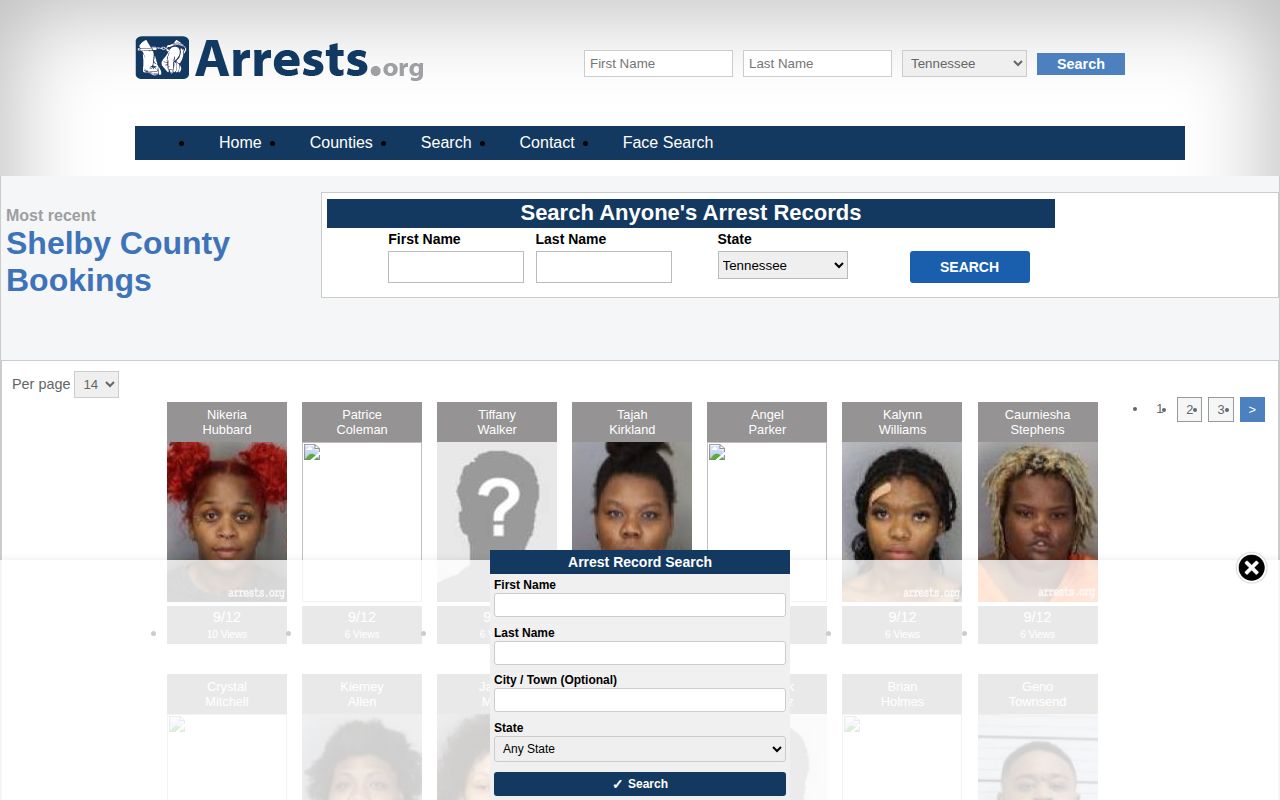The width and height of the screenshot is (1280, 800).
Task: Open the Face Search menu item
Action: click(668, 143)
